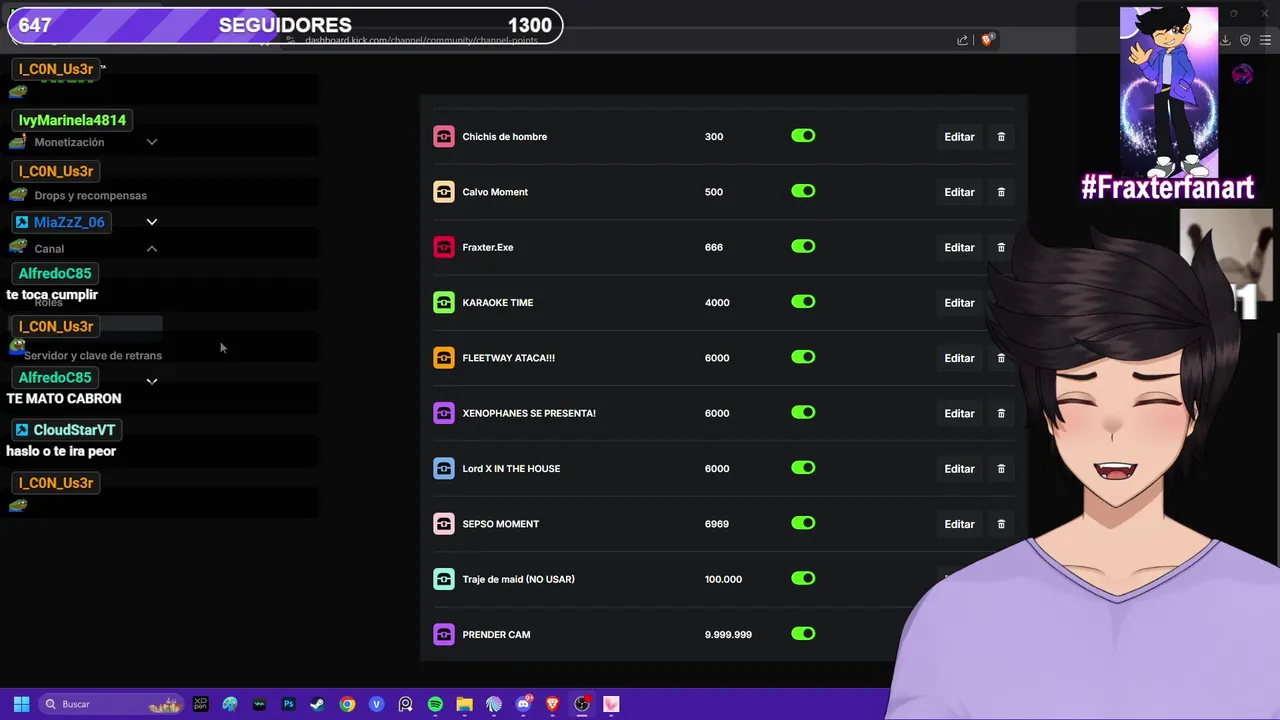1280x720 pixels.
Task: Open the browser hamburger menu
Action: coord(1266,40)
